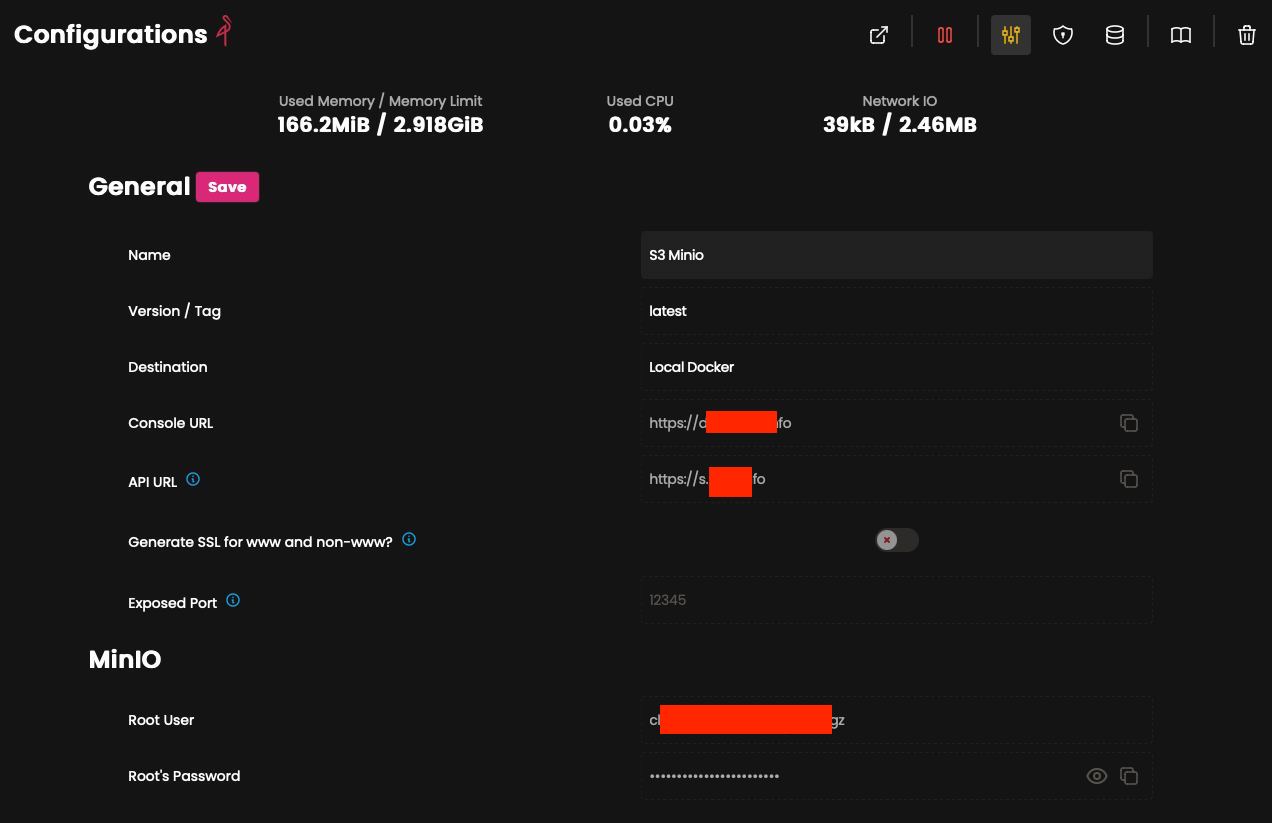Click the Network IO label
The height and width of the screenshot is (823, 1272).
[x=900, y=101]
